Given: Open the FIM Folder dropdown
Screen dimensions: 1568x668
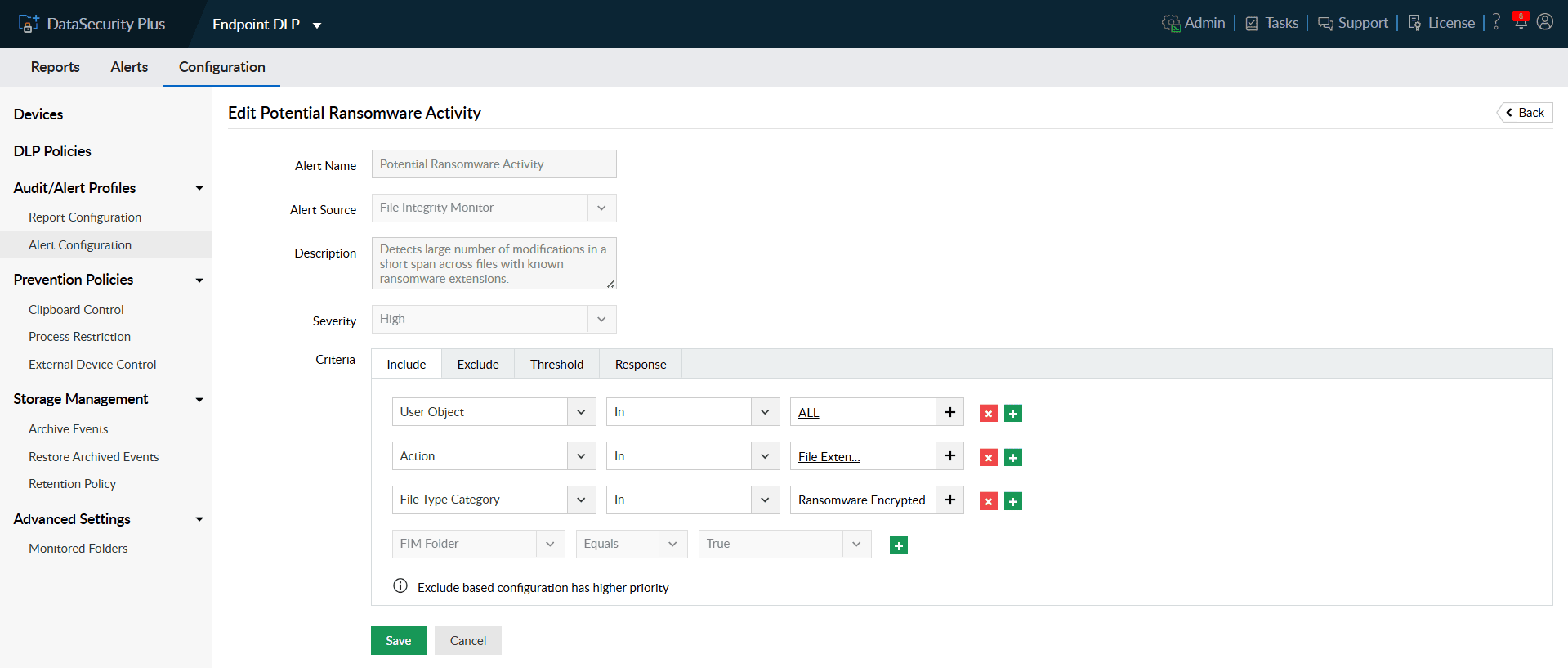Looking at the screenshot, I should (478, 544).
